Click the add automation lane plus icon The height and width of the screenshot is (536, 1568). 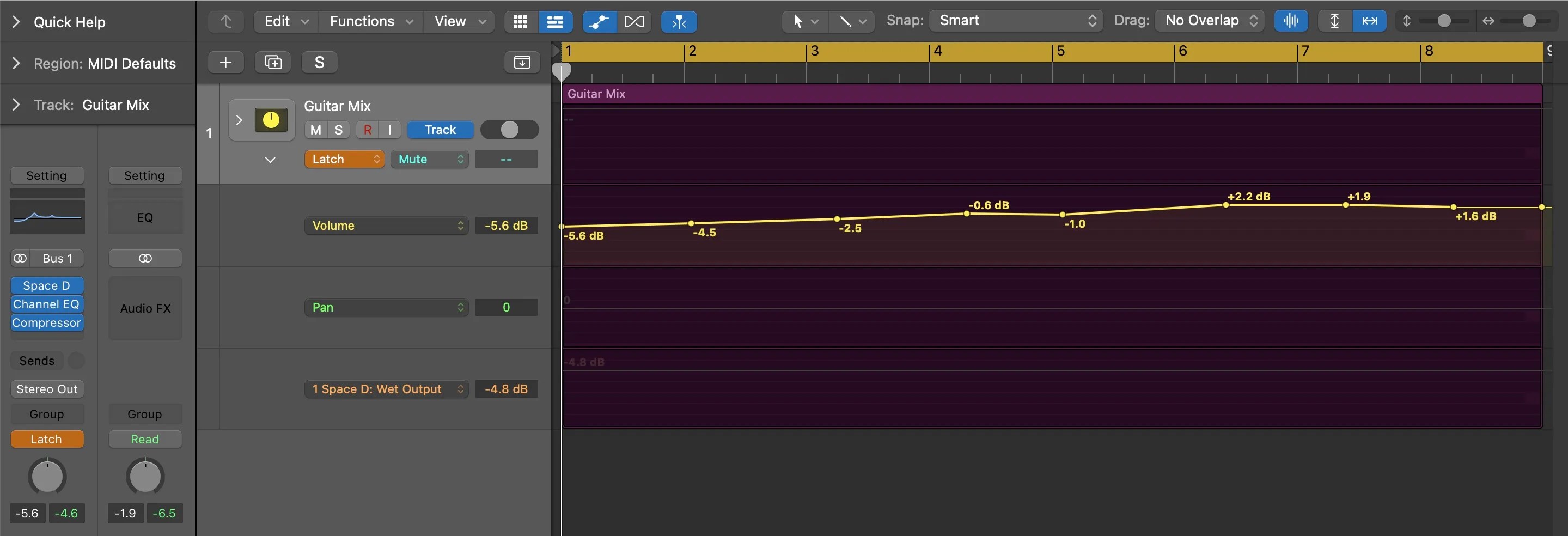[225, 62]
